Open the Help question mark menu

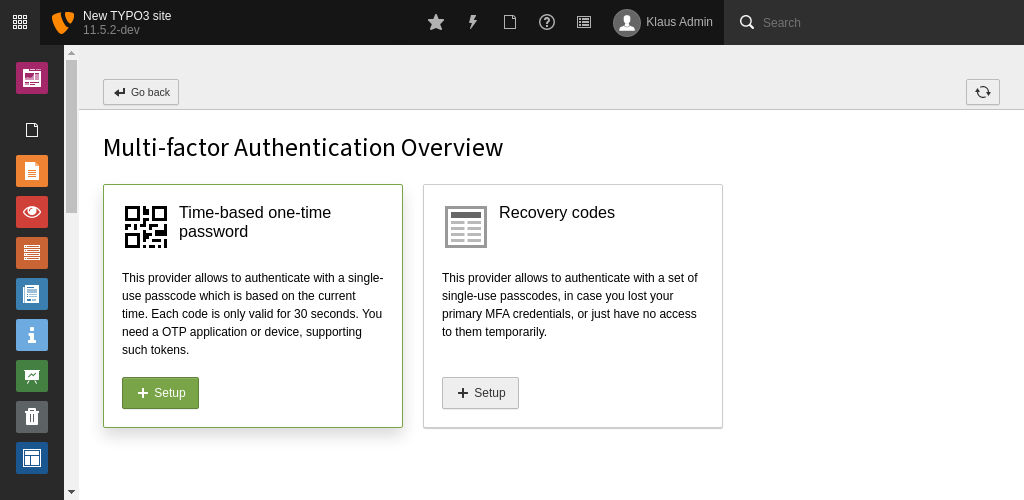[547, 22]
